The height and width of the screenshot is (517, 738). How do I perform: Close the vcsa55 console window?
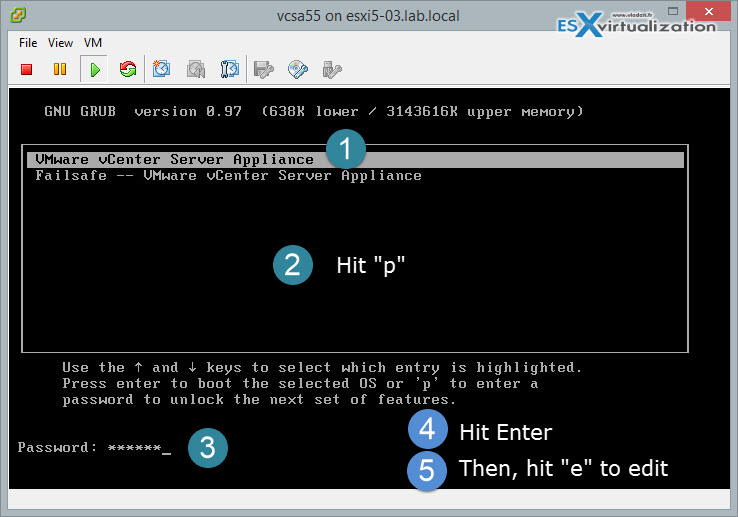click(x=708, y=11)
